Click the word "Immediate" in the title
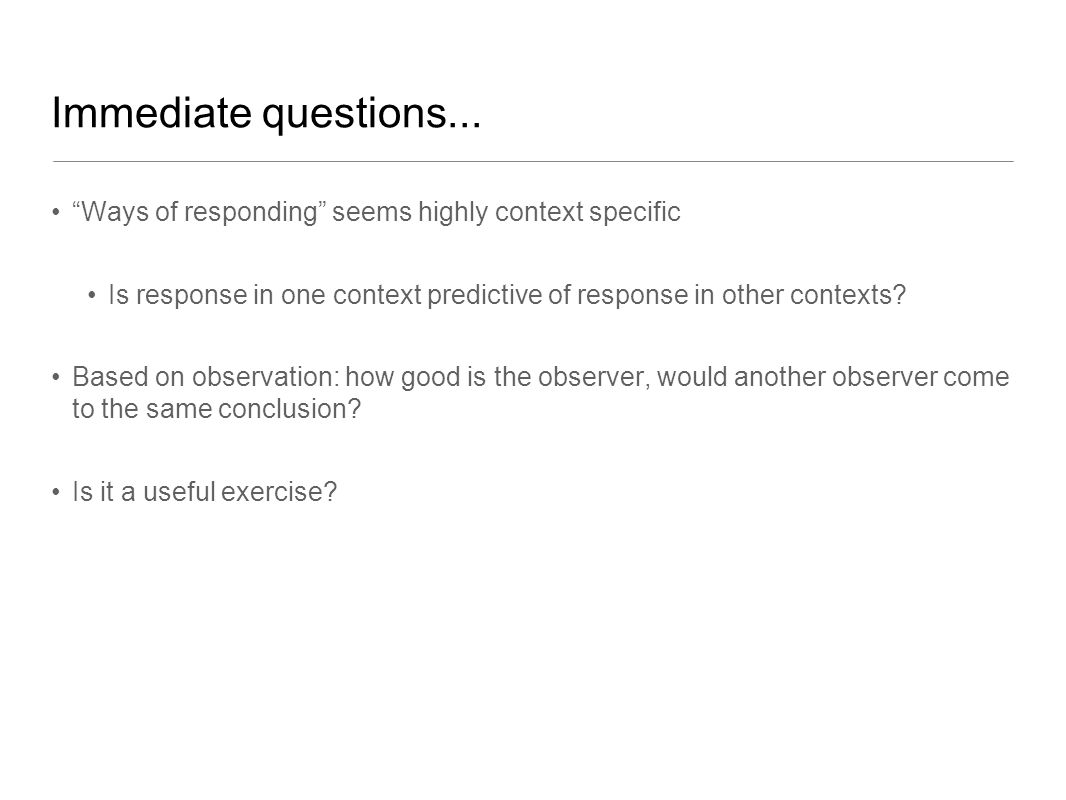 pos(152,112)
